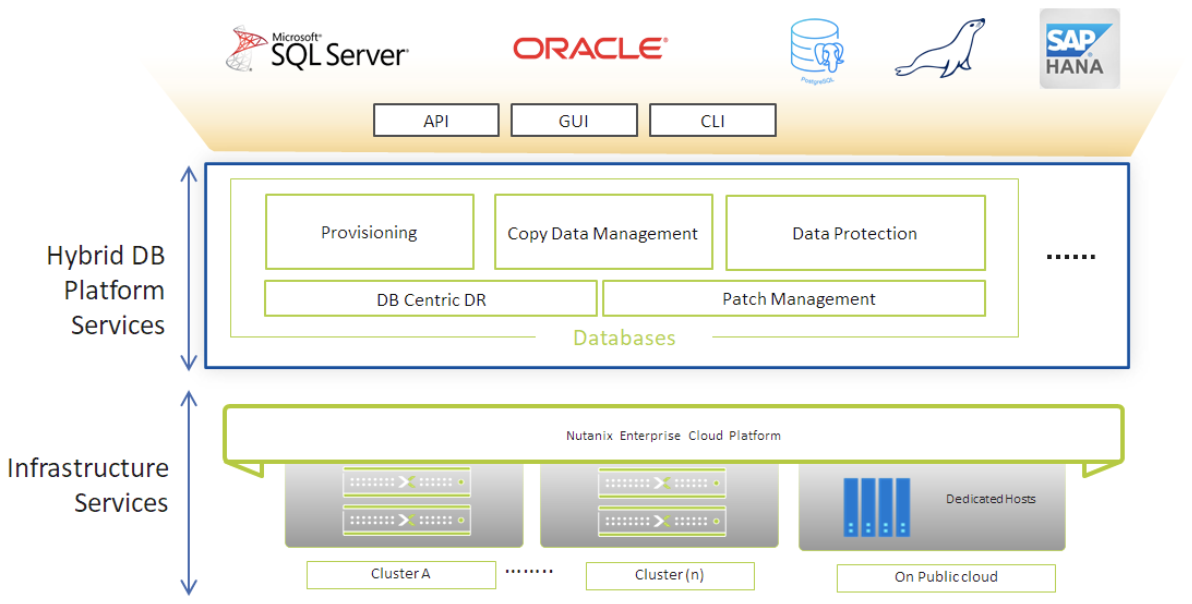
Task: Click the green "Databases" label
Action: pos(624,337)
